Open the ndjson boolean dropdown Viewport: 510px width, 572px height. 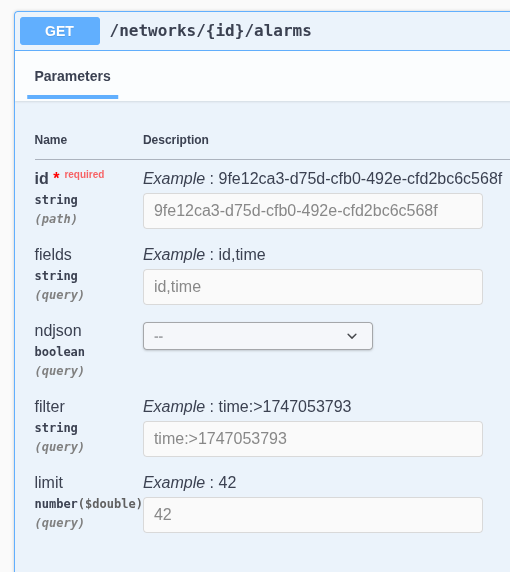258,336
